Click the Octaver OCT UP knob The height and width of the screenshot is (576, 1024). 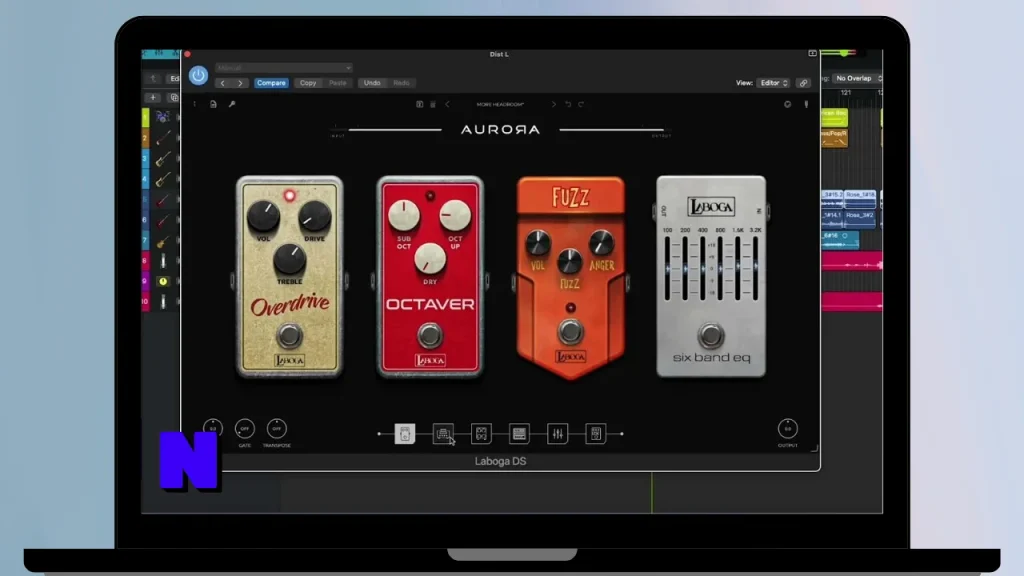point(455,216)
